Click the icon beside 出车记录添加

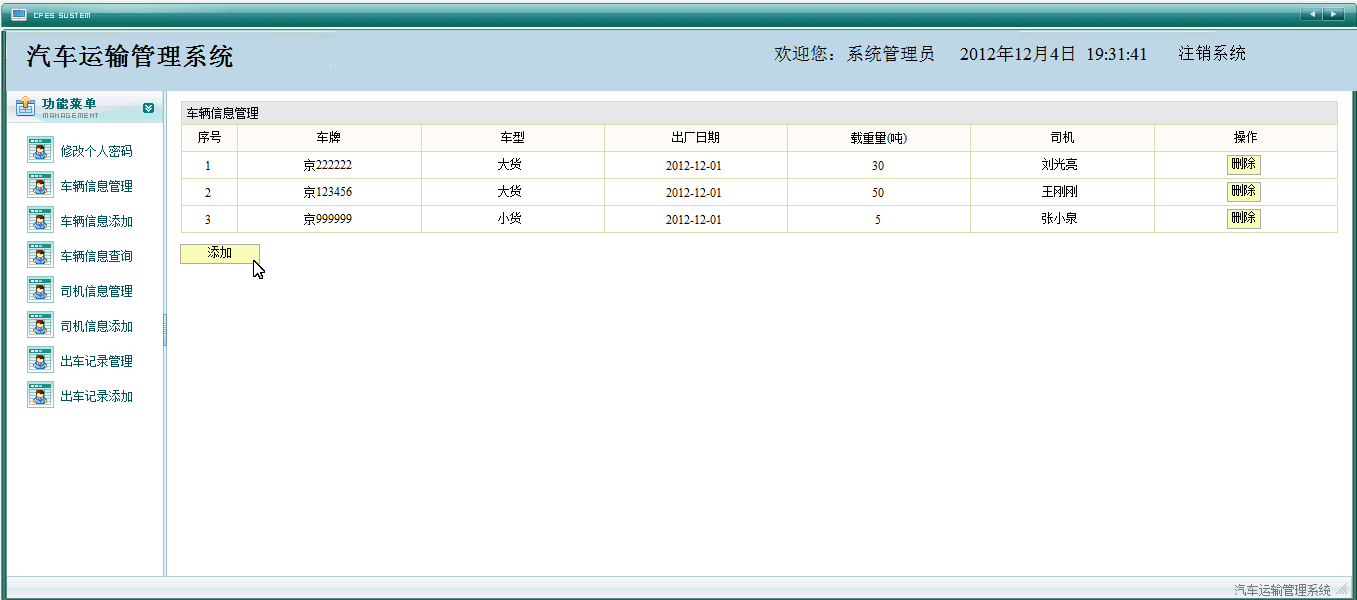coord(40,396)
